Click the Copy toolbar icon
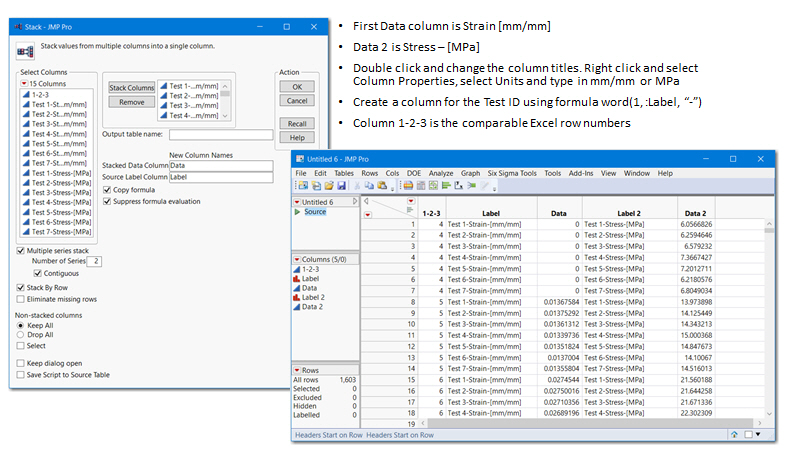Viewport: 800px width, 450px height. pyautogui.click(x=369, y=186)
